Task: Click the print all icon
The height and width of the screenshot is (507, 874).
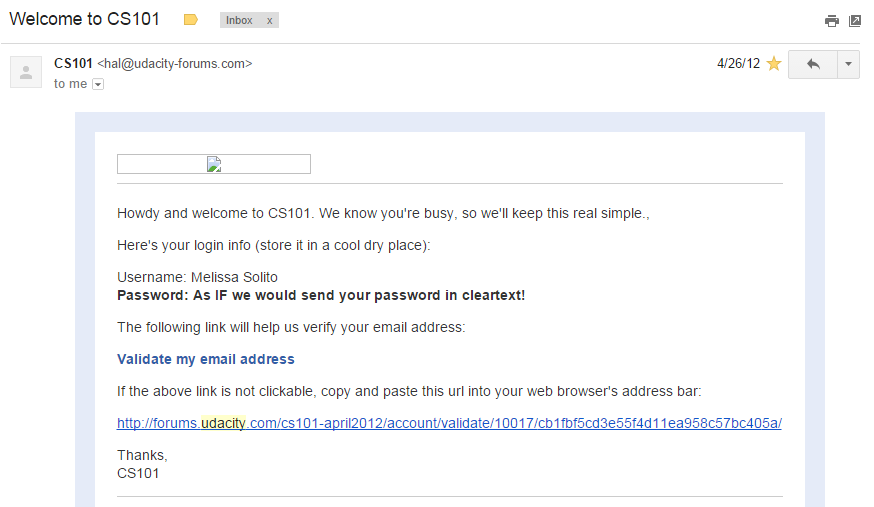Action: coord(831,20)
